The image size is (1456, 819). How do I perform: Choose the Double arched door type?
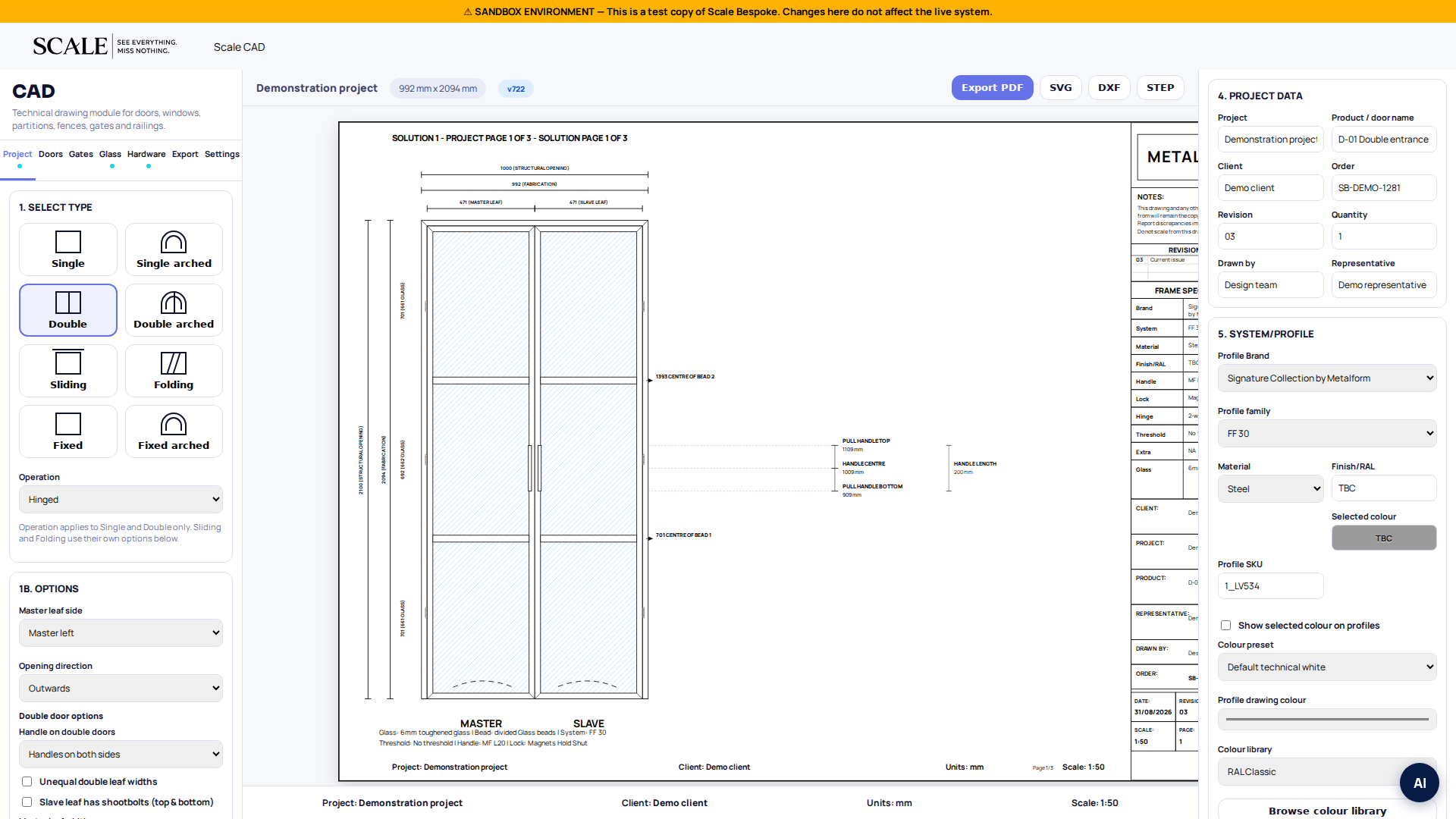tap(174, 310)
